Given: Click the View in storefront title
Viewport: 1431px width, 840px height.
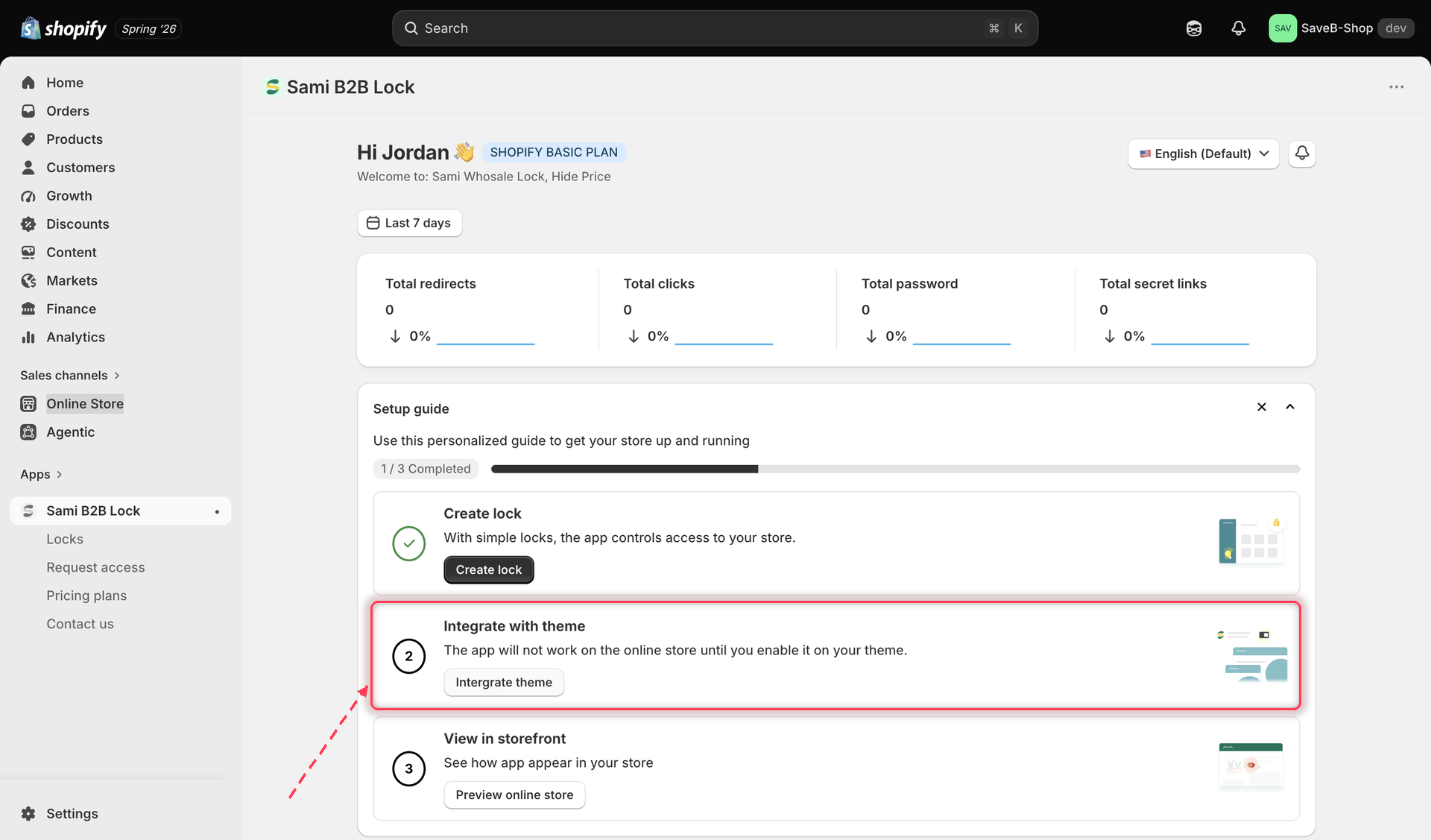Looking at the screenshot, I should coord(505,739).
